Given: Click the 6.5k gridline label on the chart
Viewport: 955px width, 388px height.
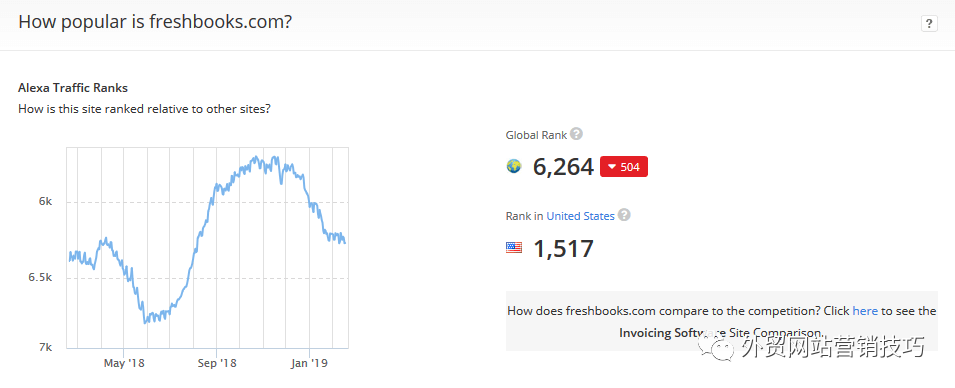Looking at the screenshot, I should (x=41, y=278).
